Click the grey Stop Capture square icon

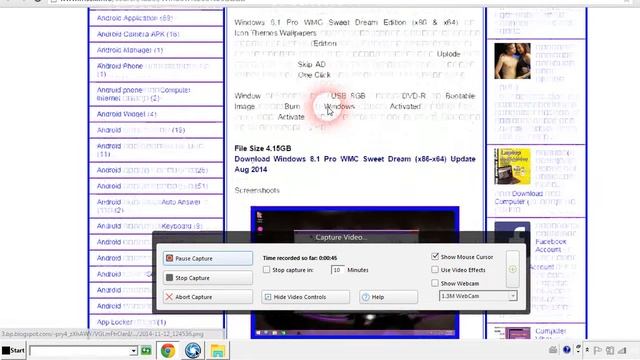point(169,278)
